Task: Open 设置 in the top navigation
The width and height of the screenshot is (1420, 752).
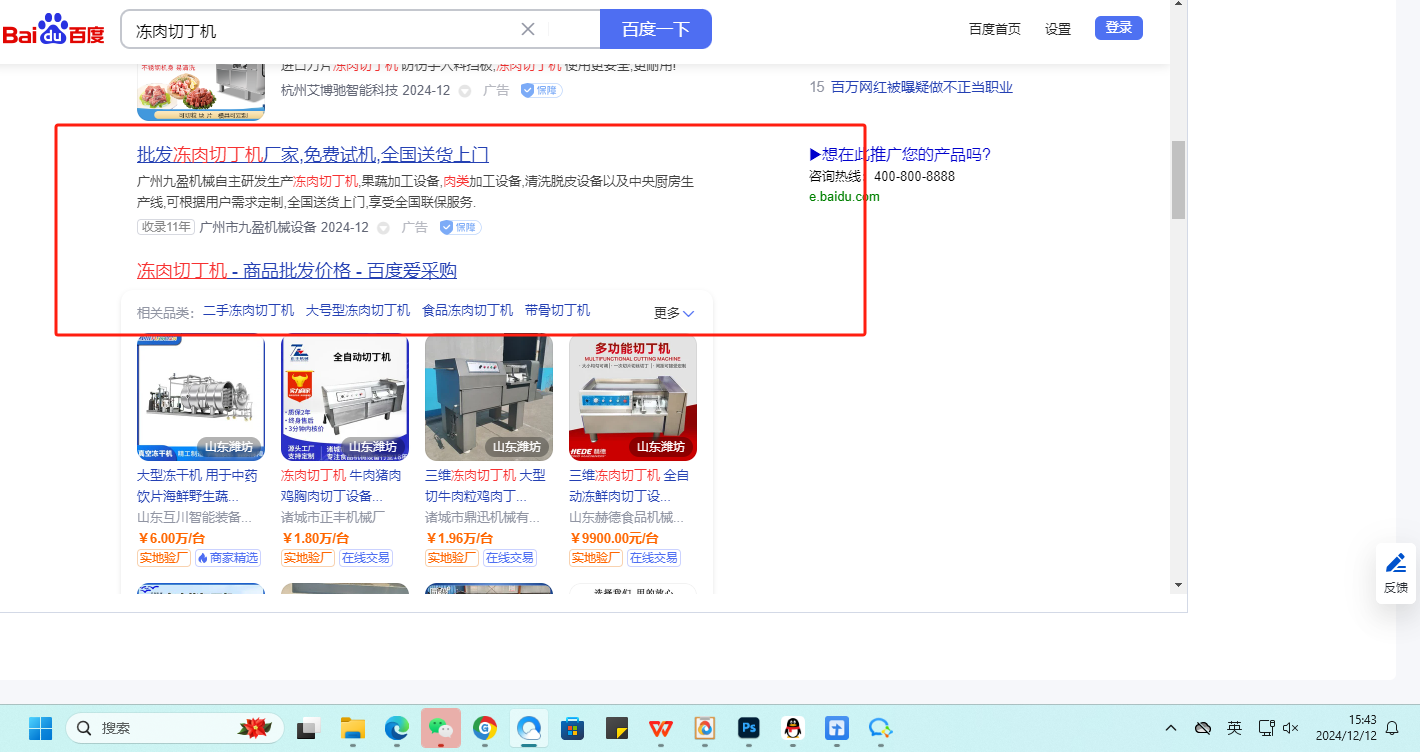Action: (1058, 29)
